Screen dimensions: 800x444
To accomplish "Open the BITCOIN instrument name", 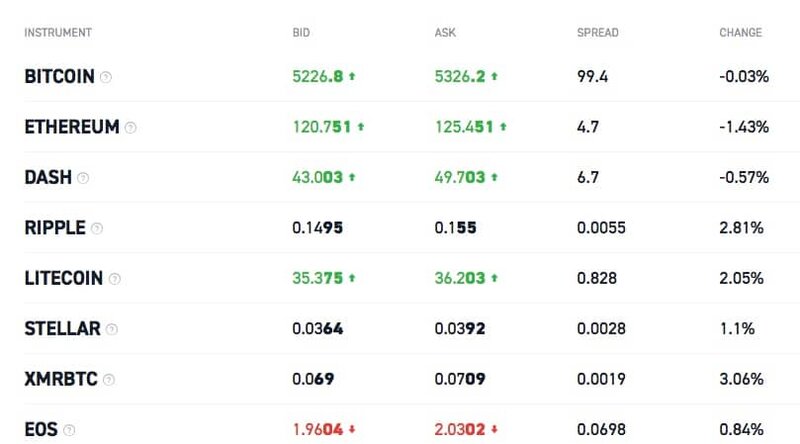I will pyautogui.click(x=59, y=77).
